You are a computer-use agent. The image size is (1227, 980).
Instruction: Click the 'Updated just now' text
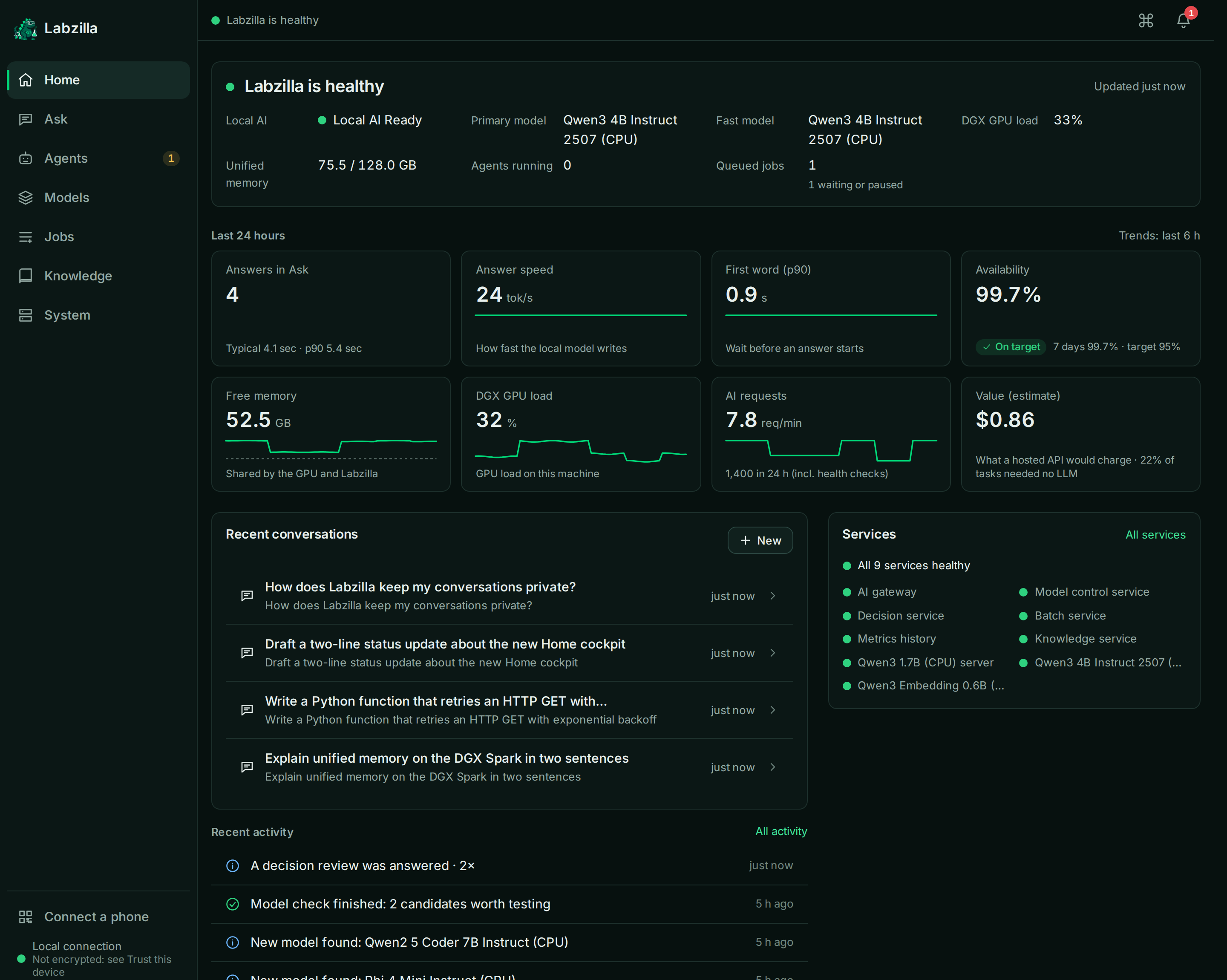tap(1139, 86)
